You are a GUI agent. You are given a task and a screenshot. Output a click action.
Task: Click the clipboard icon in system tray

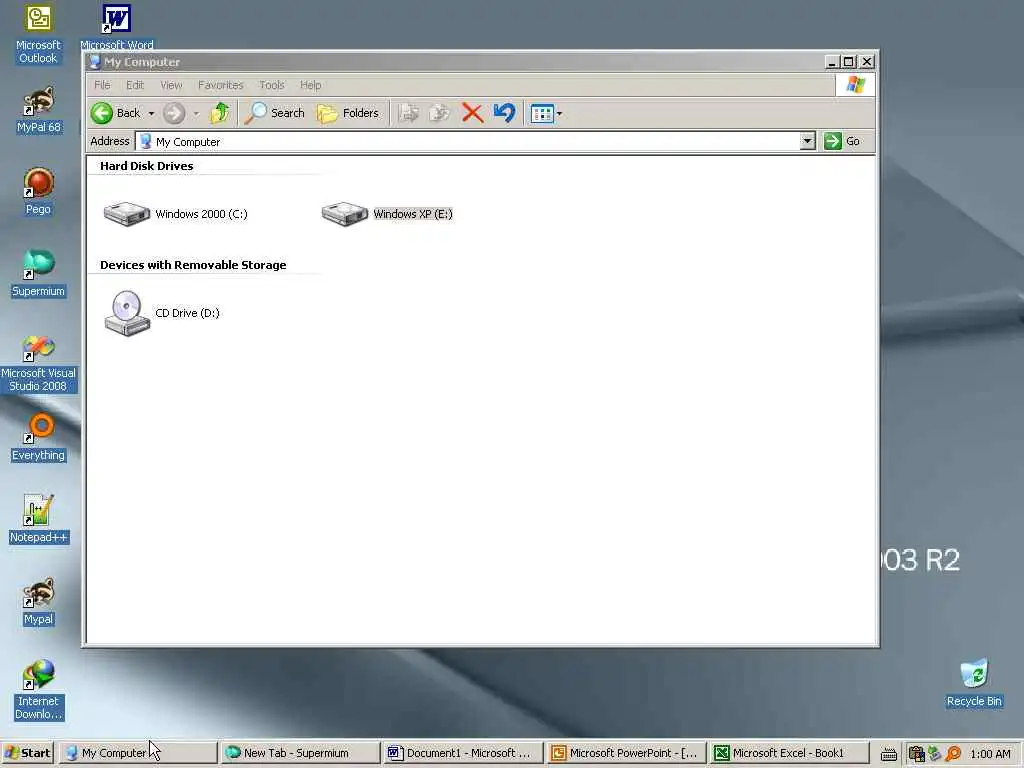[916, 754]
